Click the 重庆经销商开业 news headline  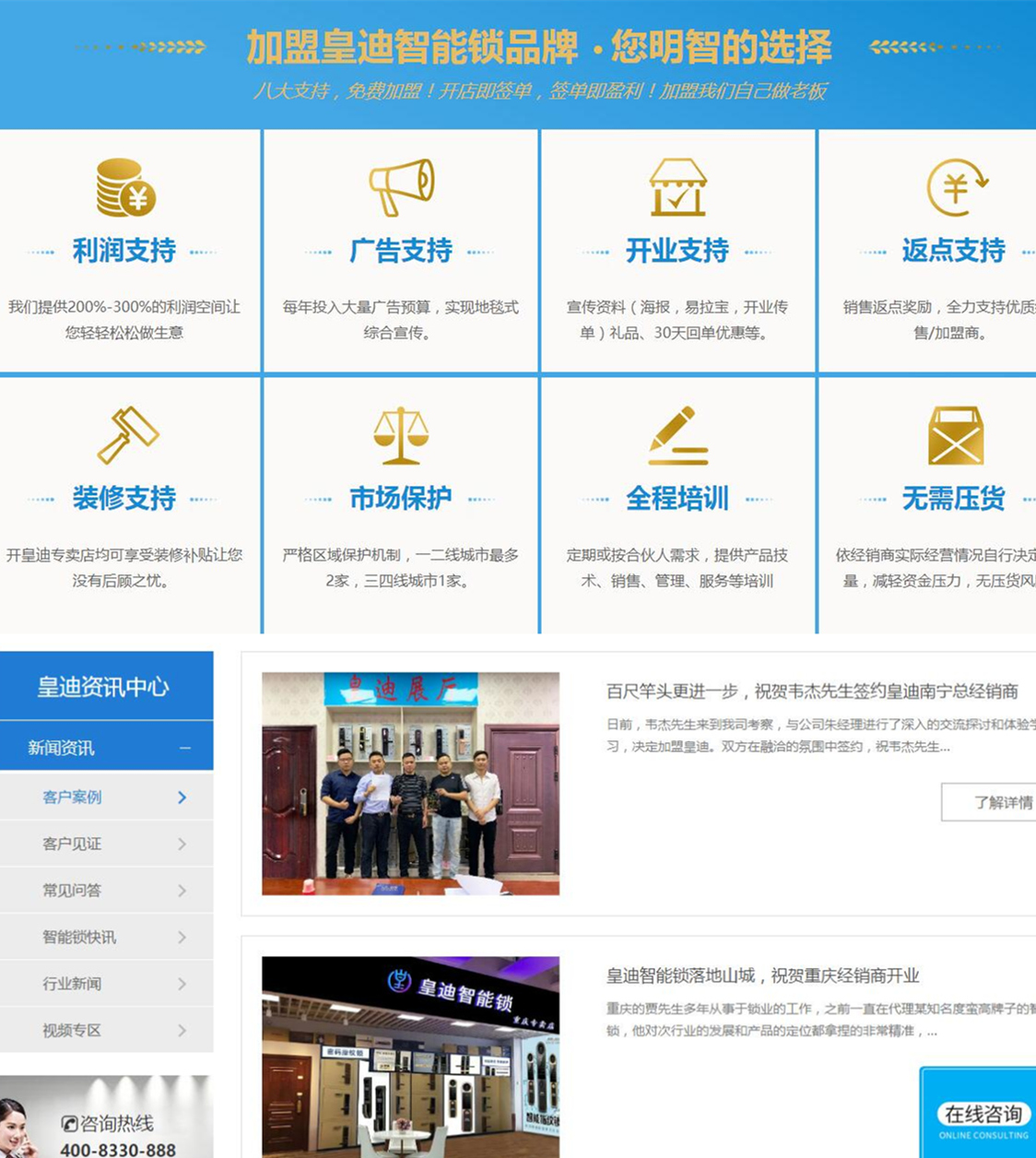pos(762,975)
